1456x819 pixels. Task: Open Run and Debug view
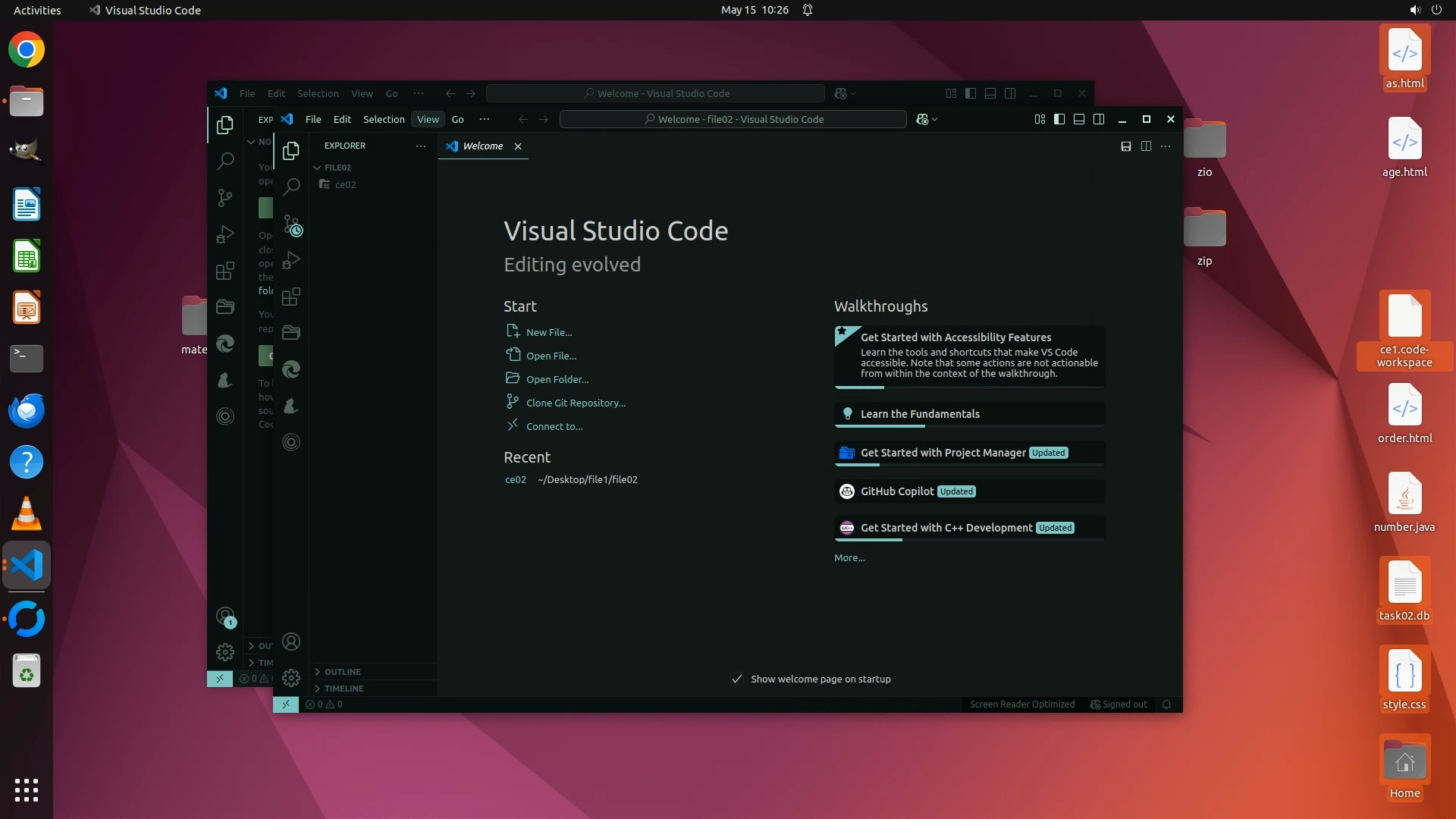coord(291,260)
